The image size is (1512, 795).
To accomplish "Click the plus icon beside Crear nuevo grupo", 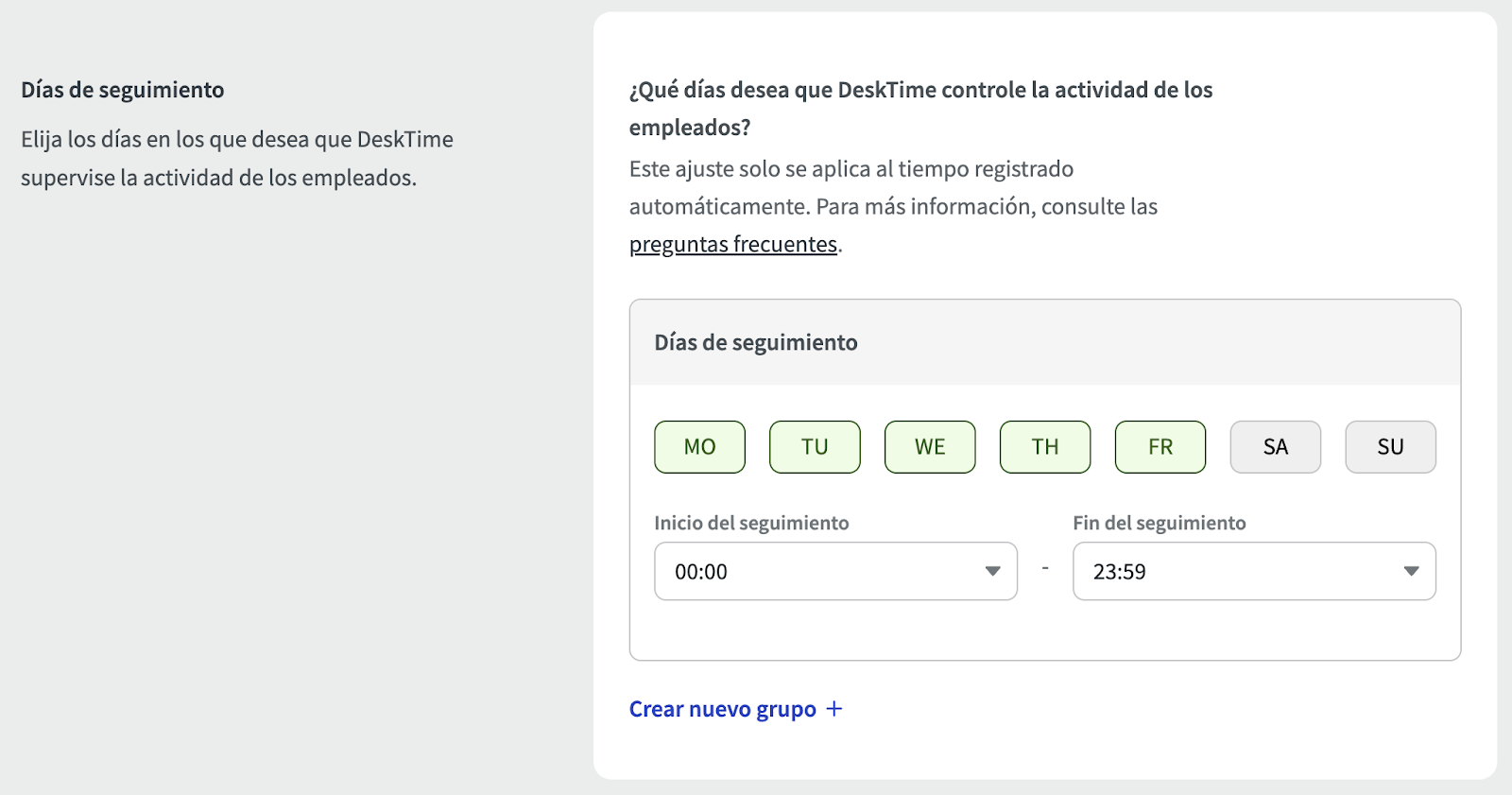I will pos(834,709).
